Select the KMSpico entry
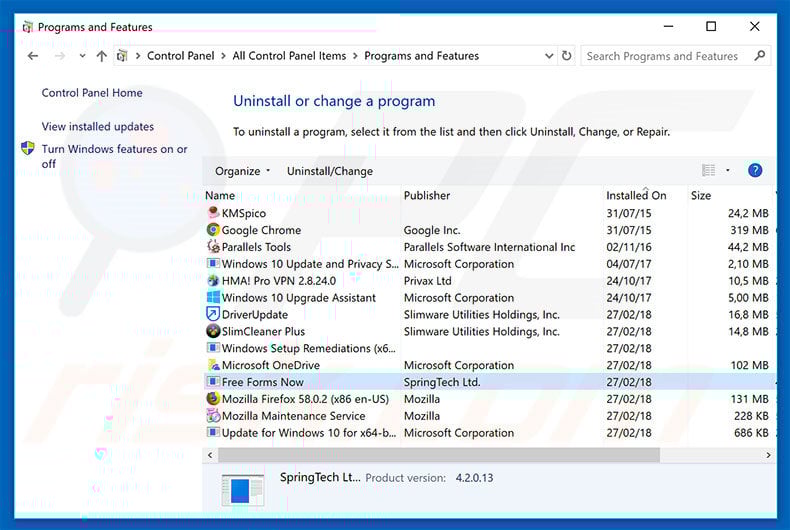Image resolution: width=790 pixels, height=530 pixels. point(489,213)
